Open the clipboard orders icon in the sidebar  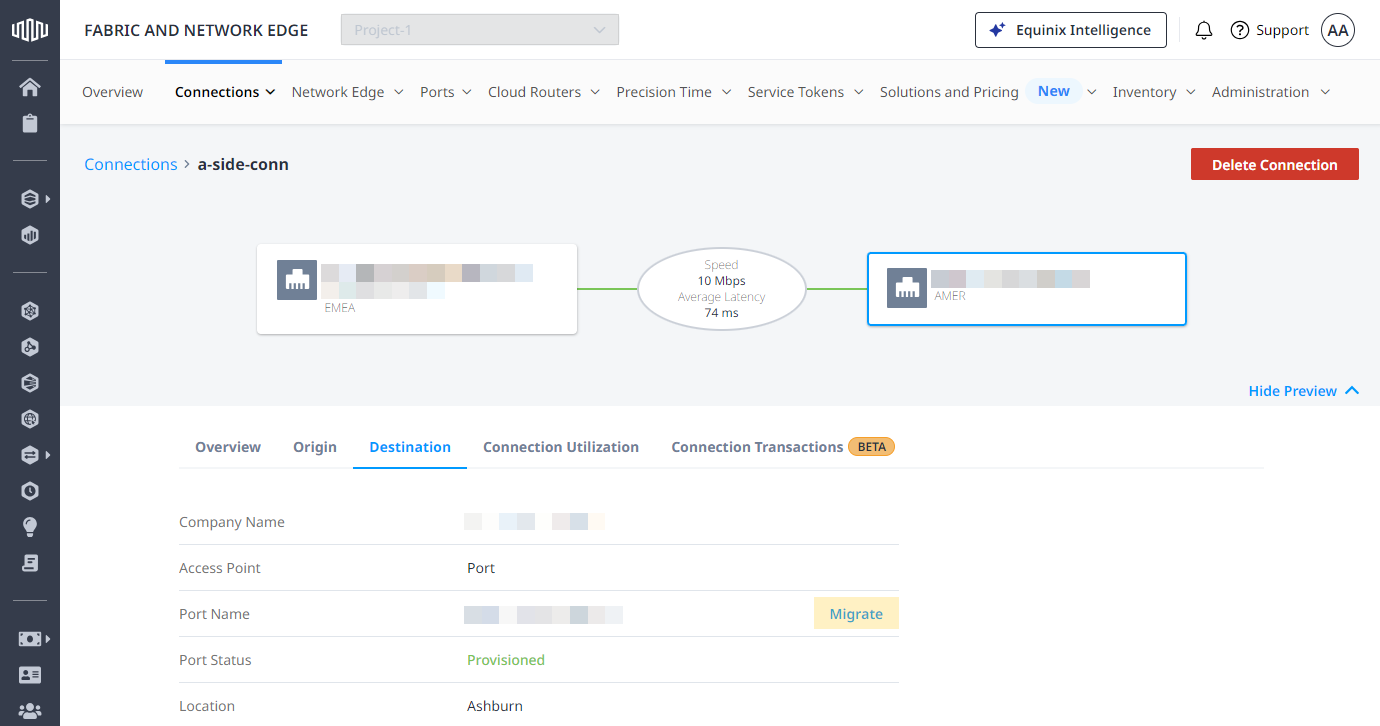[30, 124]
